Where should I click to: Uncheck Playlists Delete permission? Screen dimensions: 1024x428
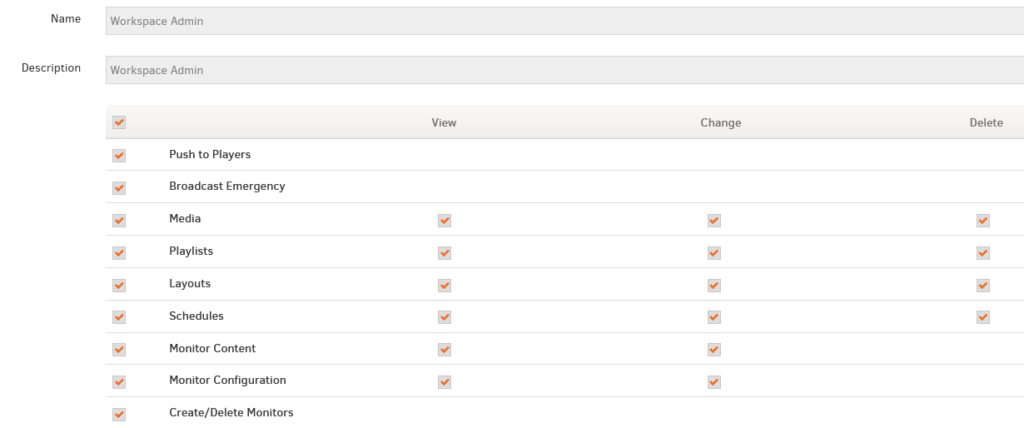[x=983, y=252]
